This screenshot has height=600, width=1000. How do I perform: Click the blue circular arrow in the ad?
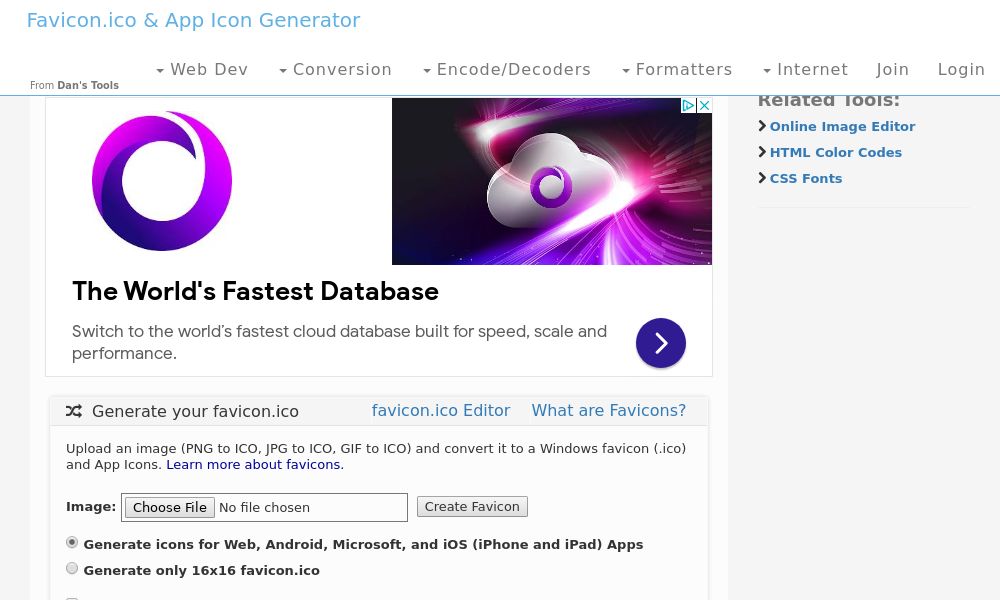pos(661,342)
